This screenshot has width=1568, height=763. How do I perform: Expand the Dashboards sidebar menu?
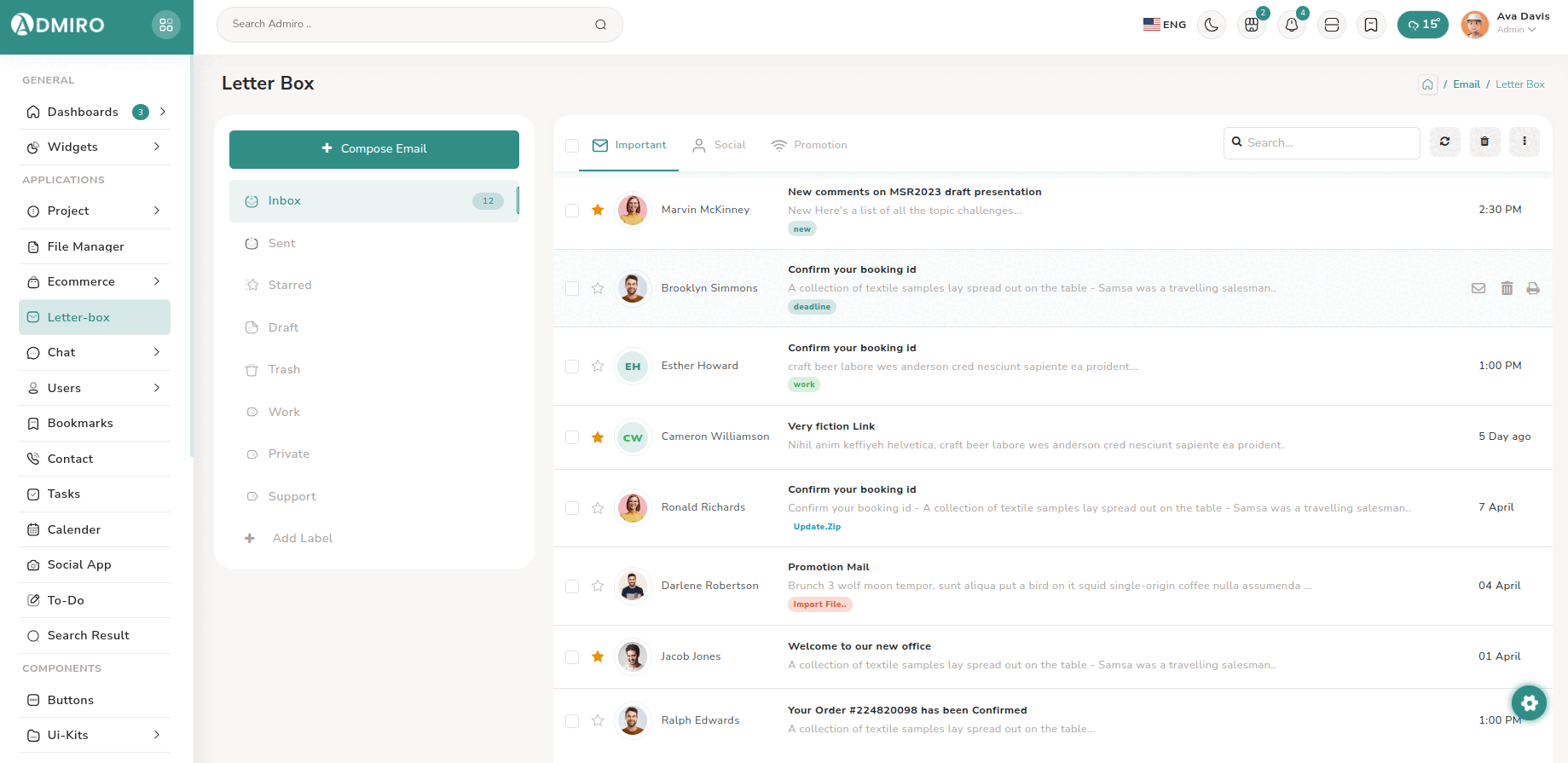(95, 112)
